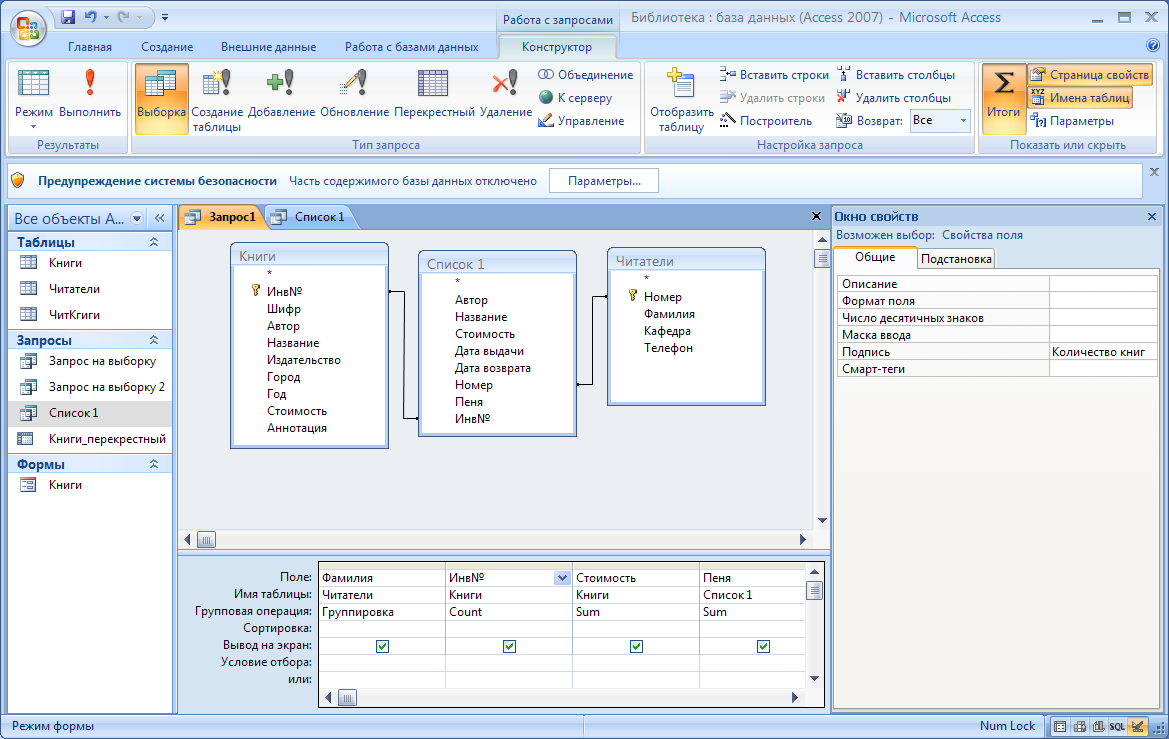Toggle Имена таблиц row display
This screenshot has width=1169, height=739.
click(x=1080, y=98)
